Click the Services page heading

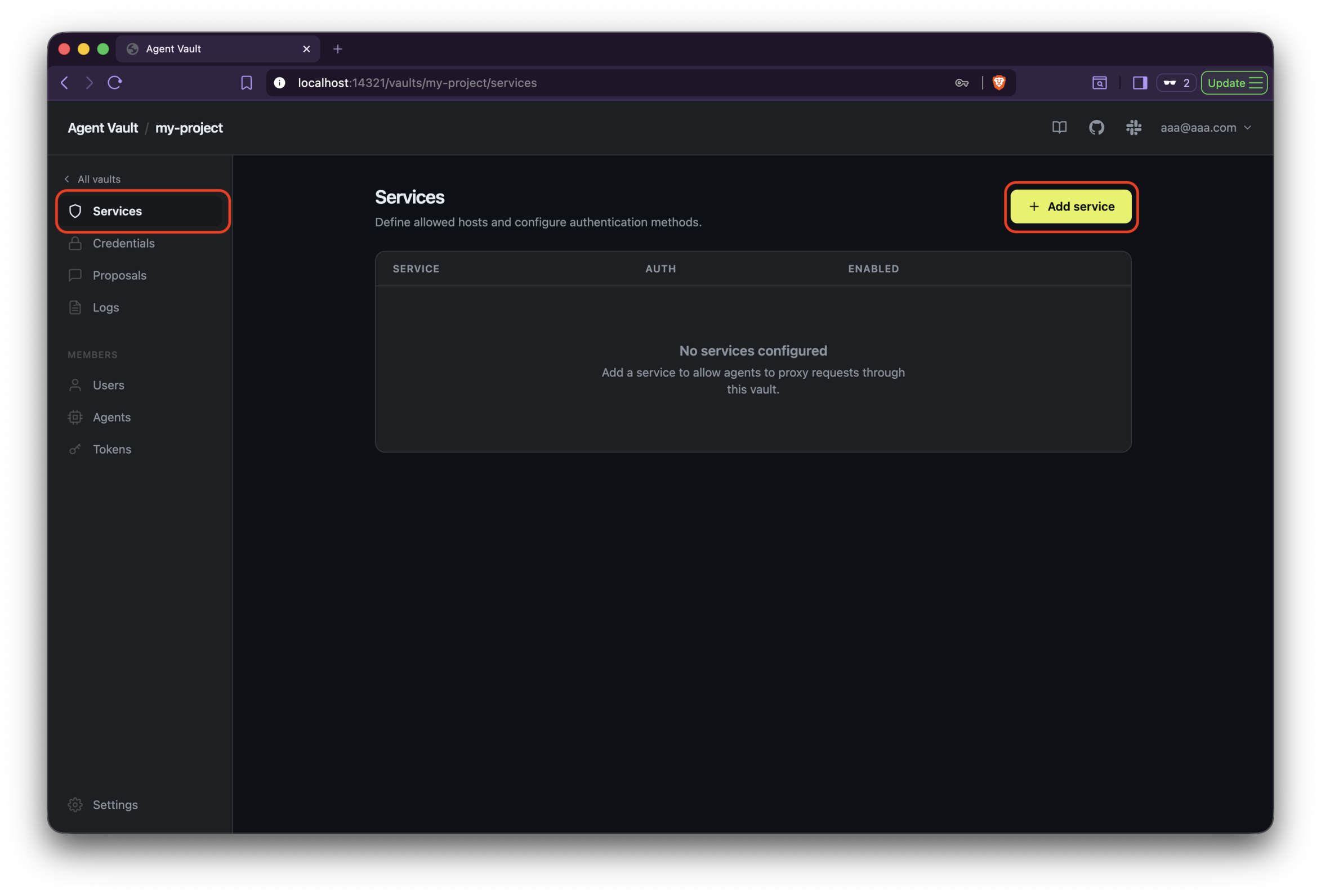(409, 197)
